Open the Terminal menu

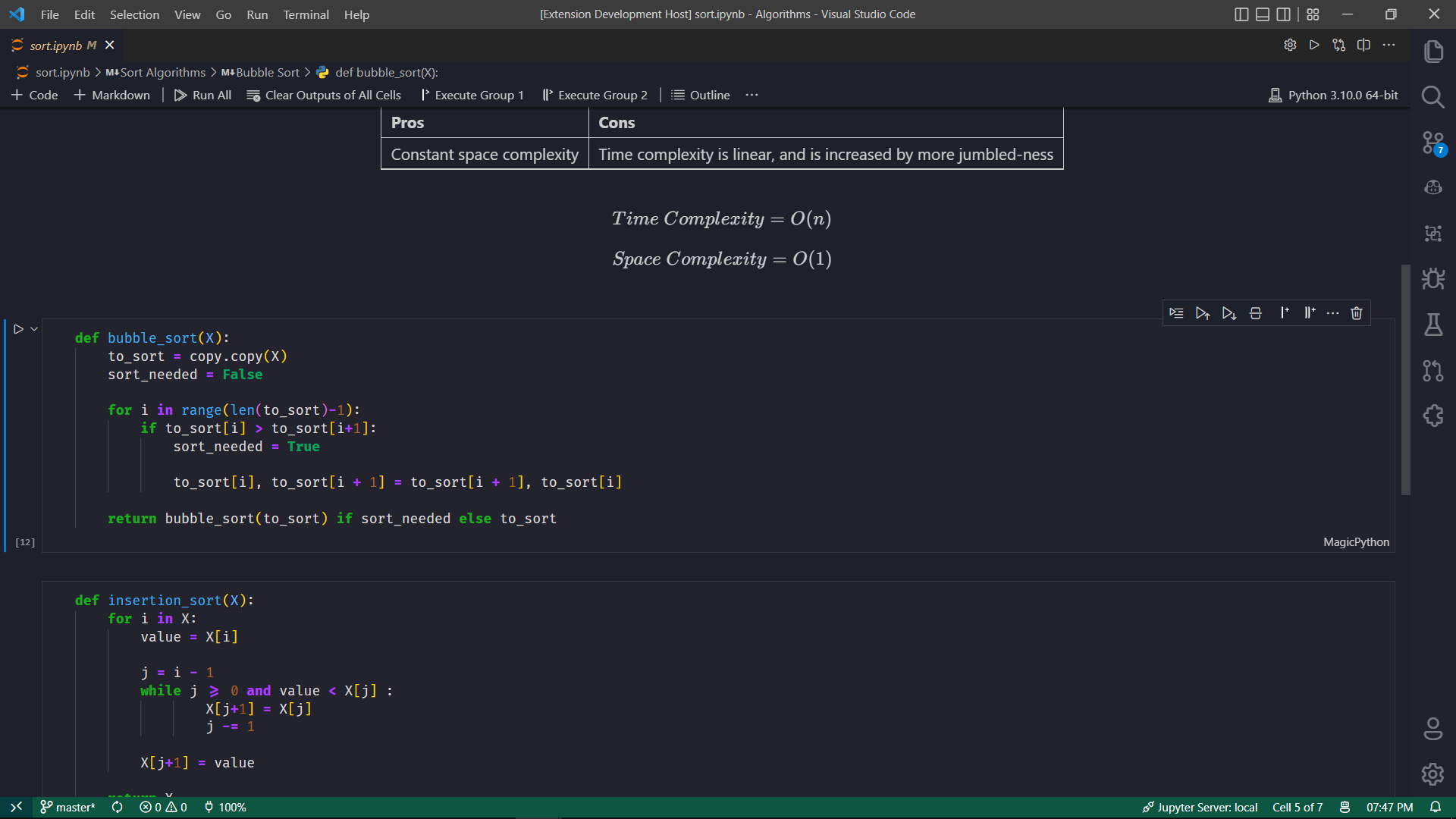306,14
